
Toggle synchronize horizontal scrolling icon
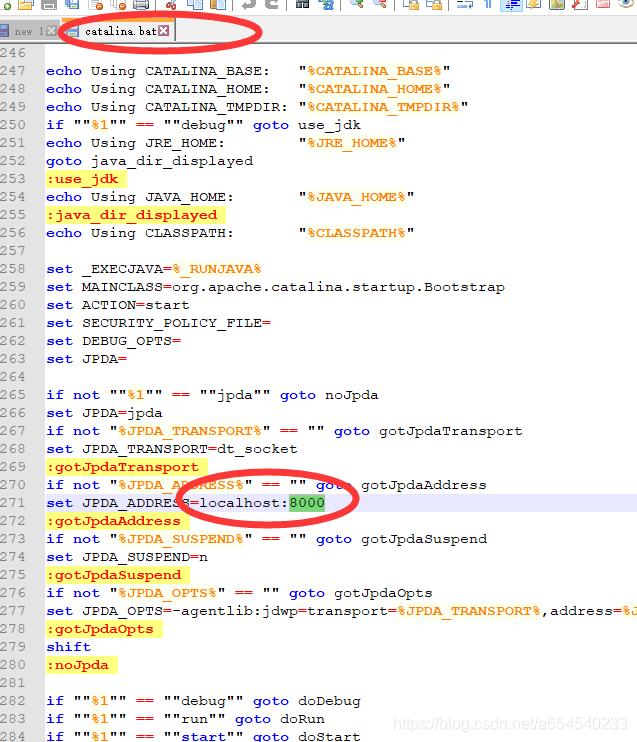[434, 5]
